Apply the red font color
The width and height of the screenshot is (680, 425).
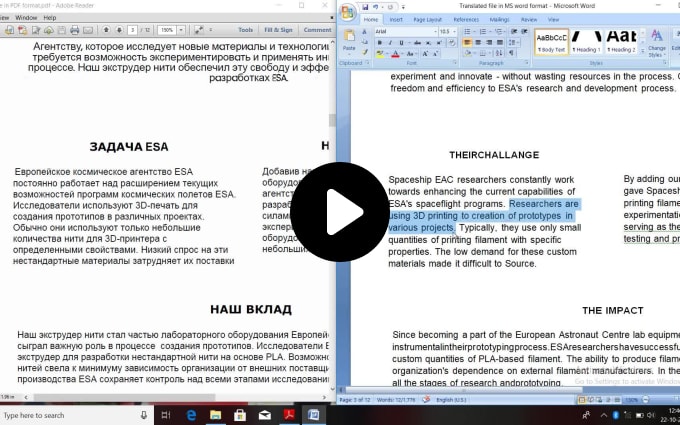pos(395,54)
